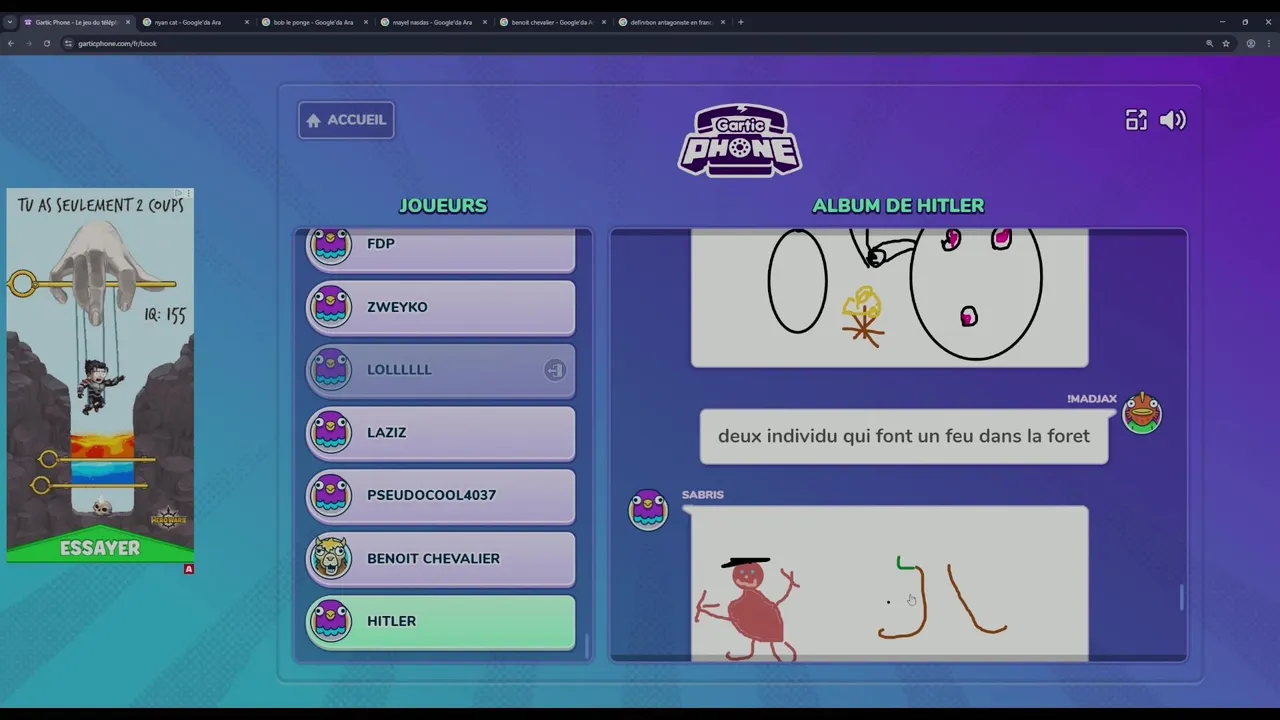Click the players list scrollbar

pos(587,646)
